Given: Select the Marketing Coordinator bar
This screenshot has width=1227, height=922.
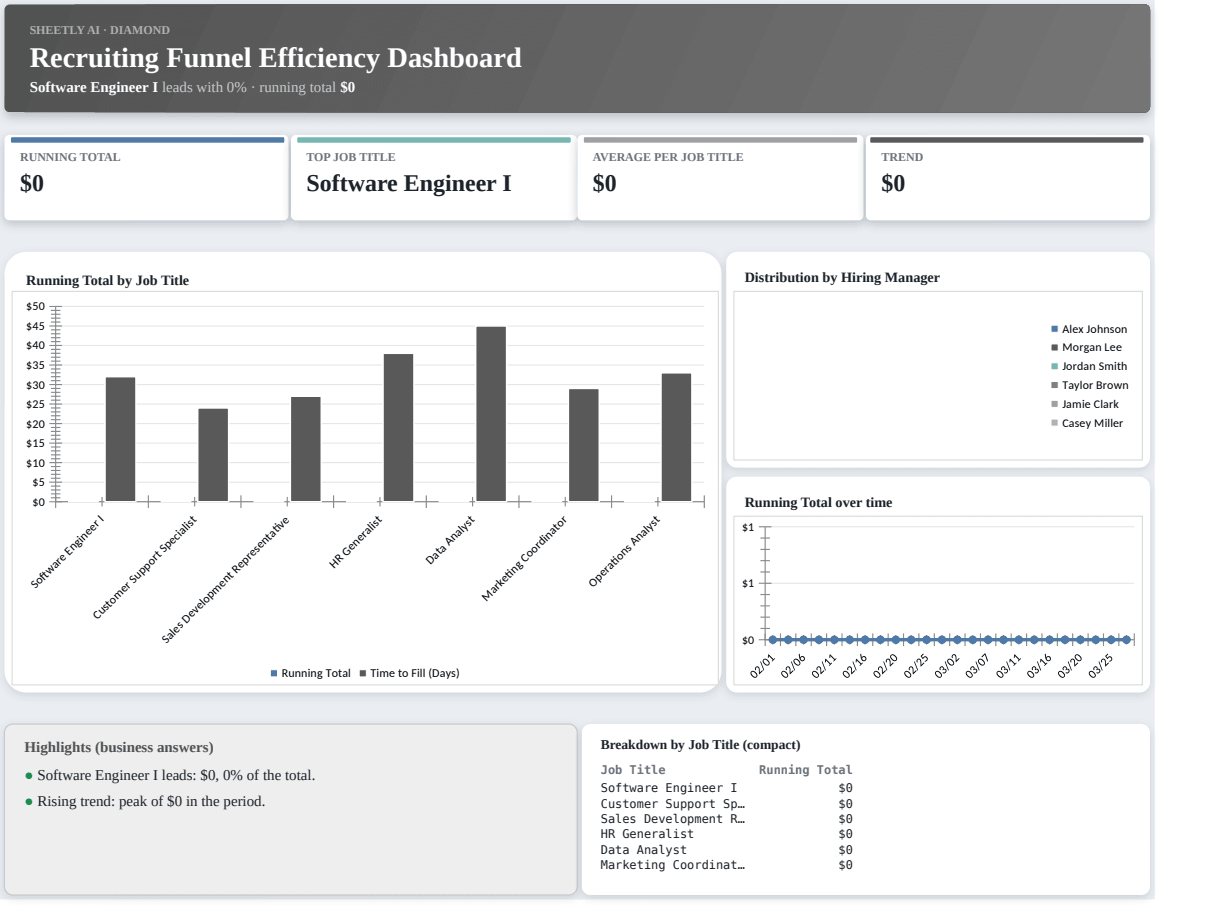Looking at the screenshot, I should pyautogui.click(x=584, y=445).
